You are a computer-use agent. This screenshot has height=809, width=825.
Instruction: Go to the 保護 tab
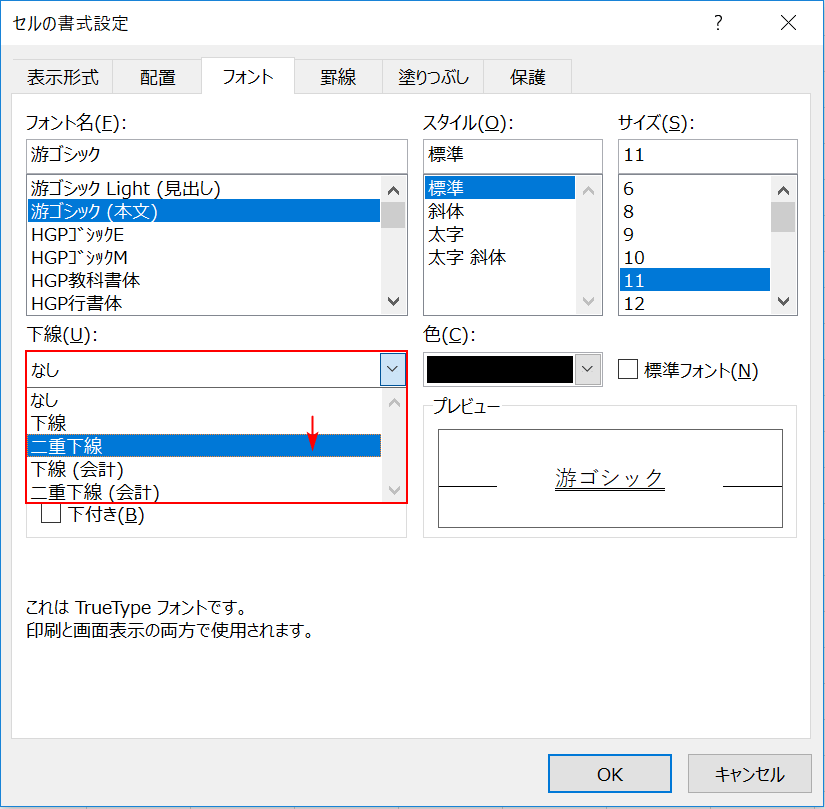[527, 76]
